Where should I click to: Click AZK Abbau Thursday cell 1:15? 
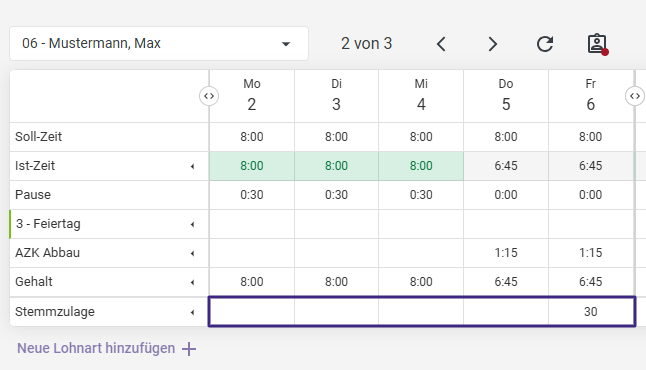click(x=506, y=253)
